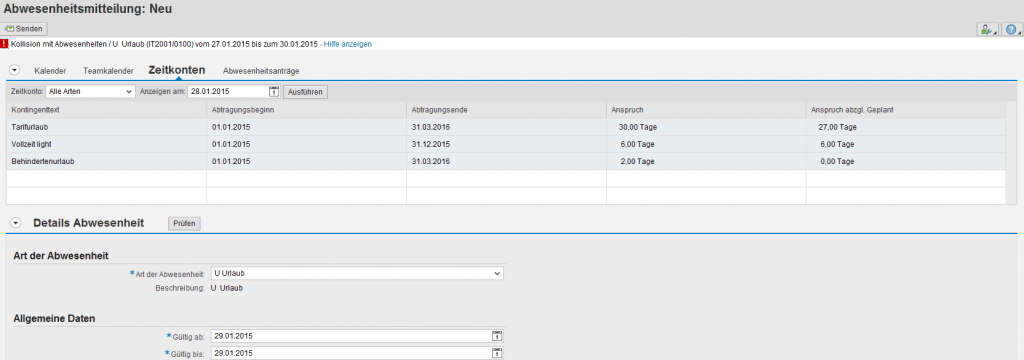Screen dimensions: 1024x360
Task: Click the 30,00 Tage Anspruch cell
Action: (706, 127)
